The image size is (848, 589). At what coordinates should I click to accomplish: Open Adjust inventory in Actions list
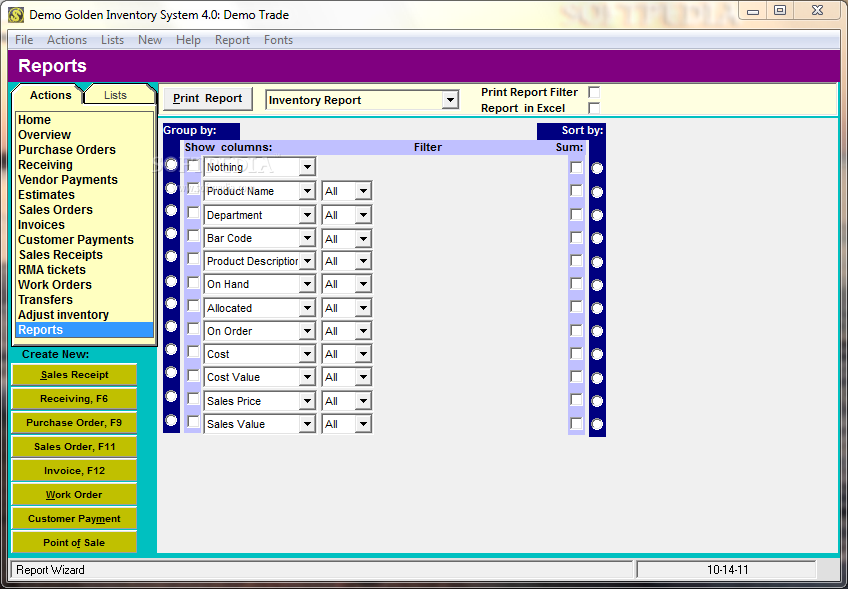pyautogui.click(x=84, y=315)
